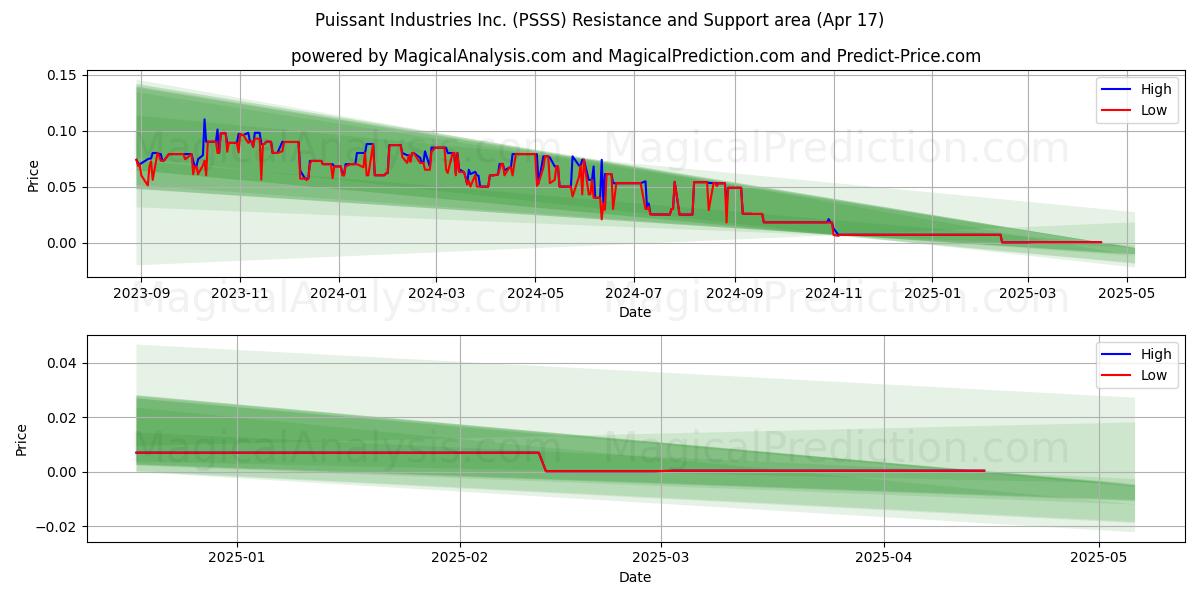The width and height of the screenshot is (1200, 600).
Task: Click the 'Date' axis label under the top chart
Action: 635,312
